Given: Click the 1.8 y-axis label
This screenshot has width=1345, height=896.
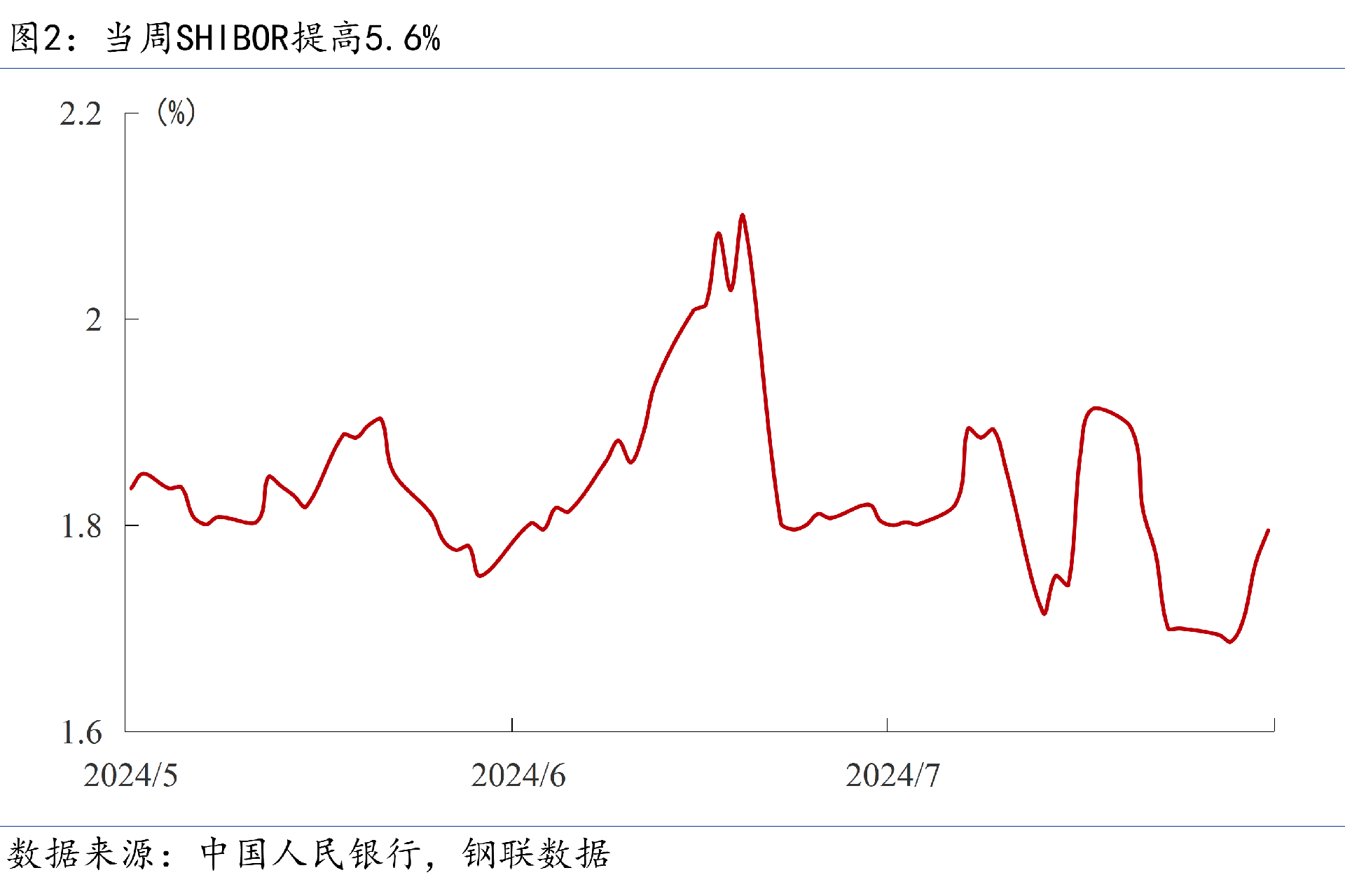Looking at the screenshot, I should coord(81,527).
